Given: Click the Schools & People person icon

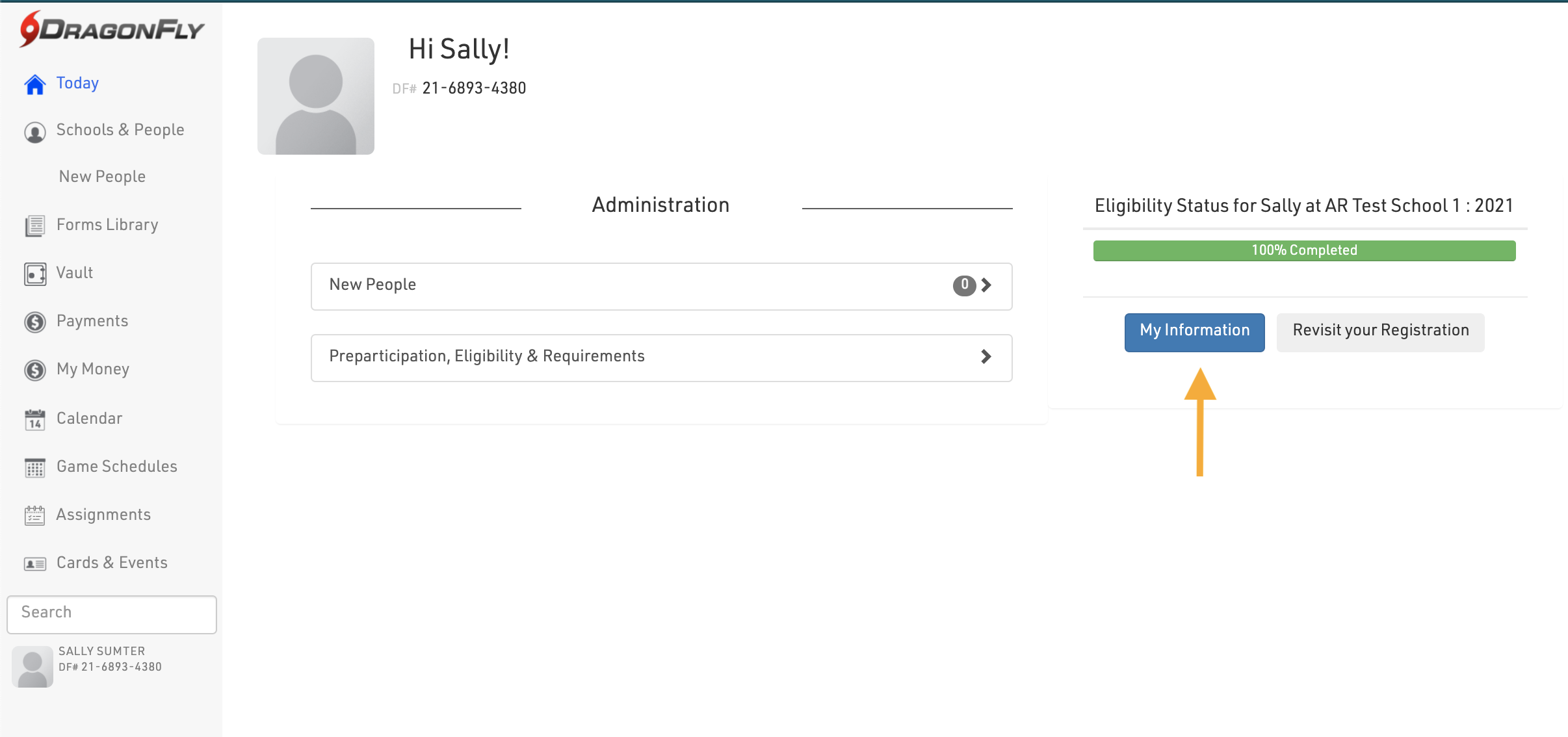Looking at the screenshot, I should (35, 132).
